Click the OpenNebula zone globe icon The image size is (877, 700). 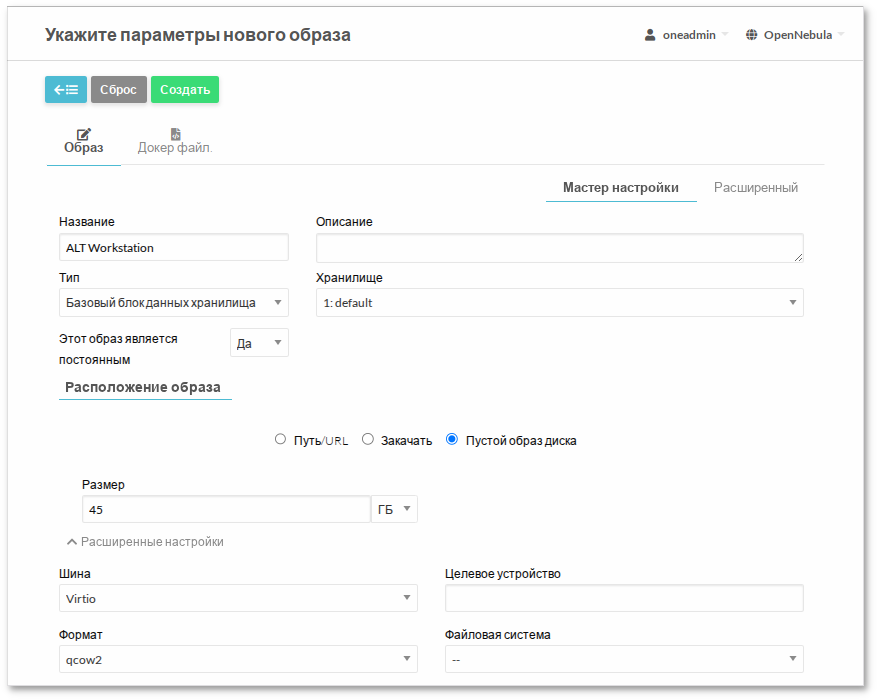(x=751, y=34)
